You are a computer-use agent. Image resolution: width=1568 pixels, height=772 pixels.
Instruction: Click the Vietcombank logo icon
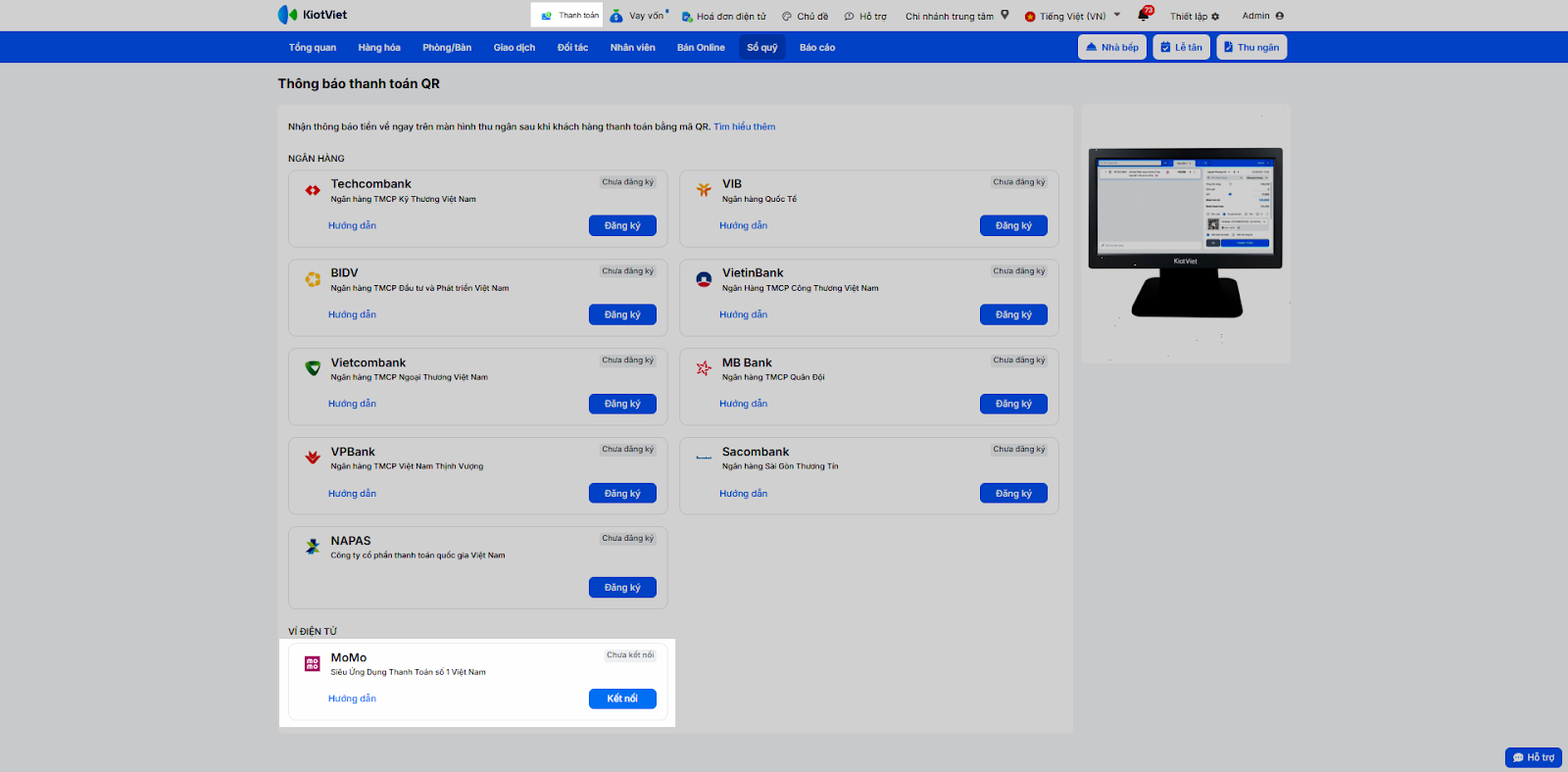[x=313, y=368]
